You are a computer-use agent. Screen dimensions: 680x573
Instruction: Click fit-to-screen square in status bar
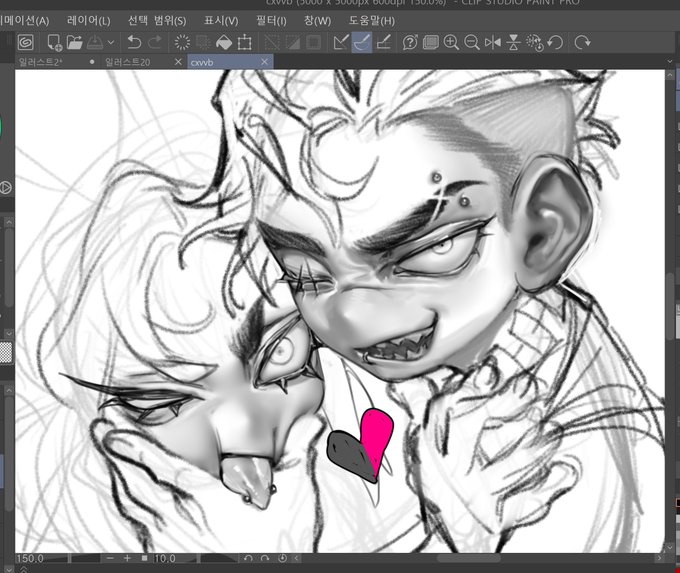coord(144,558)
